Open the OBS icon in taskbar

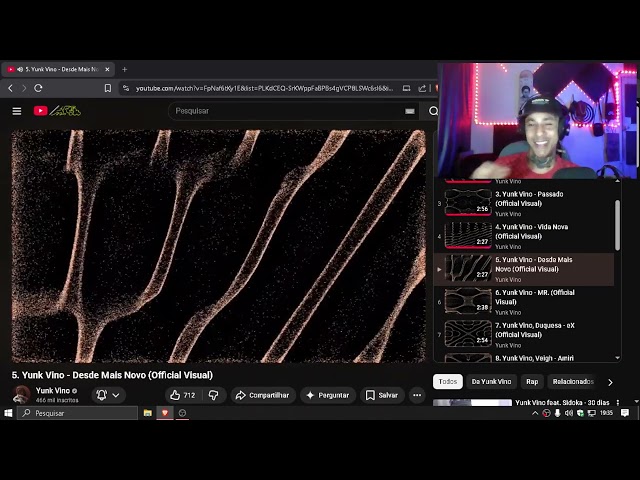coord(182,413)
